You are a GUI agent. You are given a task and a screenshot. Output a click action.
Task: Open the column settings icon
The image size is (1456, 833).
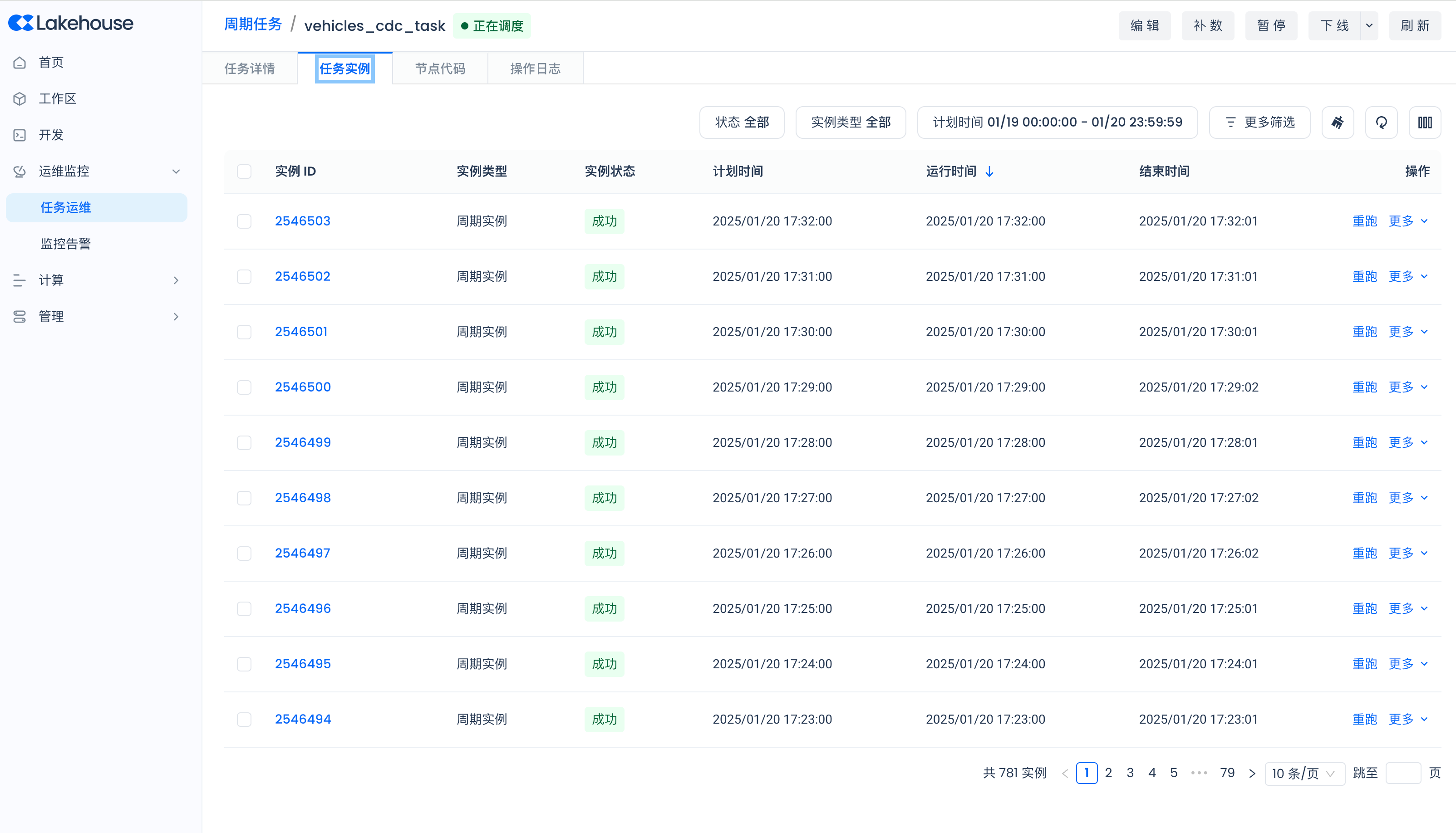tap(1425, 122)
